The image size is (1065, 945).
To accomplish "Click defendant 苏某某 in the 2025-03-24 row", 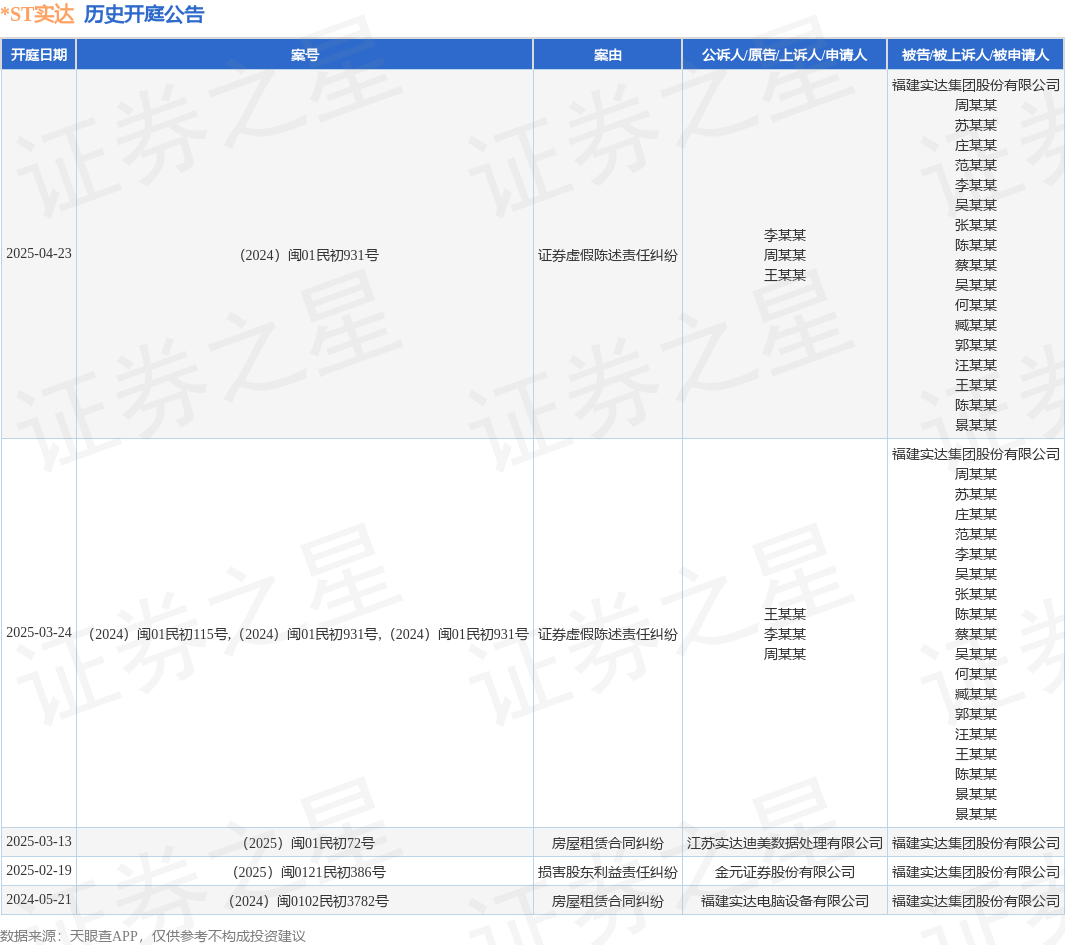I will [x=975, y=494].
